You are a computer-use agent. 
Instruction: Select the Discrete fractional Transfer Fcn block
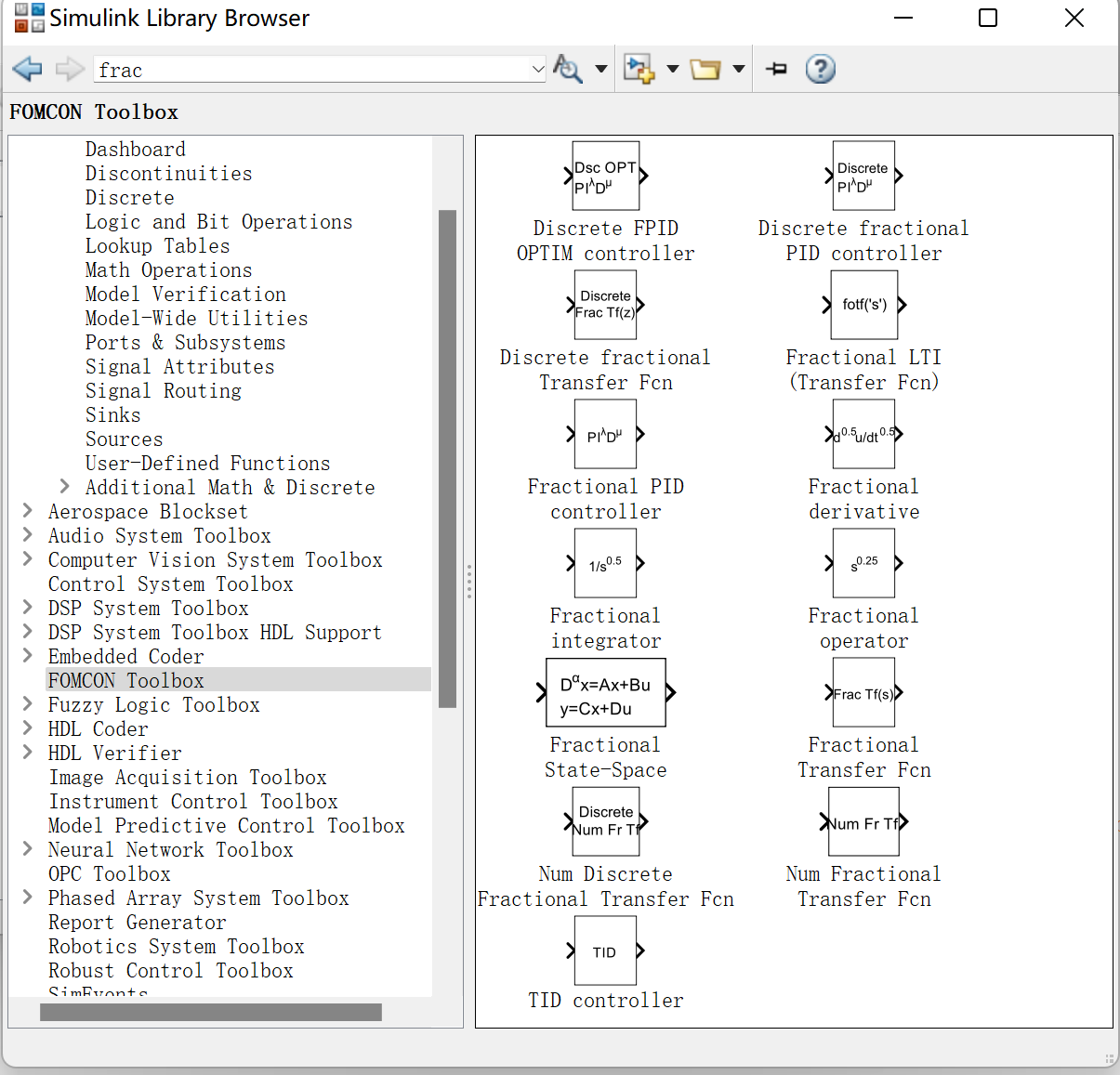[x=605, y=305]
